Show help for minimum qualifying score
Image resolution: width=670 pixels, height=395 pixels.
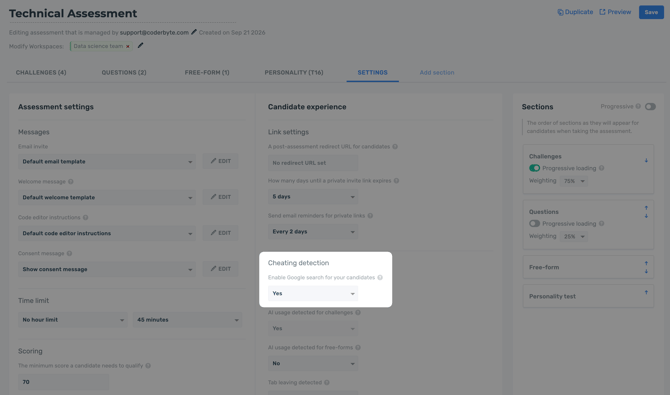148,366
